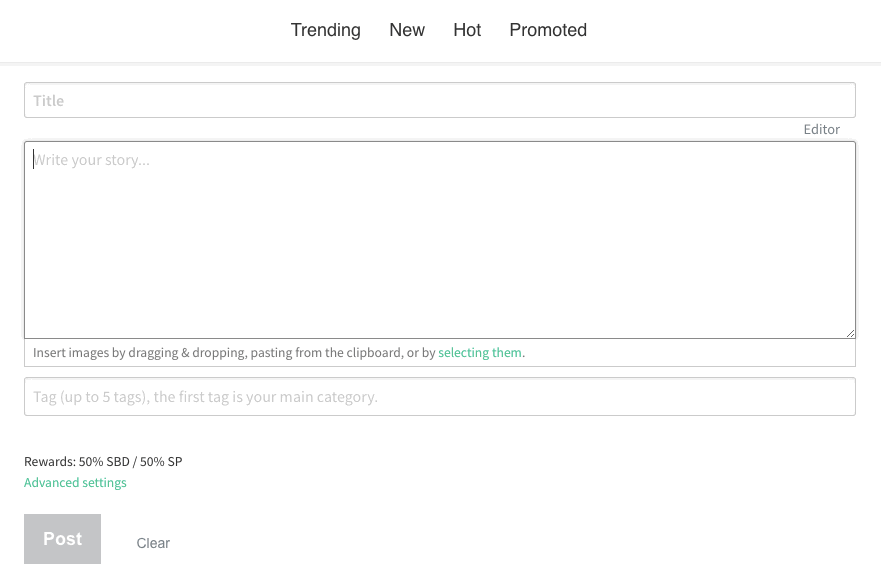Clear the draft with Clear button
Image resolution: width=881 pixels, height=580 pixels.
click(153, 543)
